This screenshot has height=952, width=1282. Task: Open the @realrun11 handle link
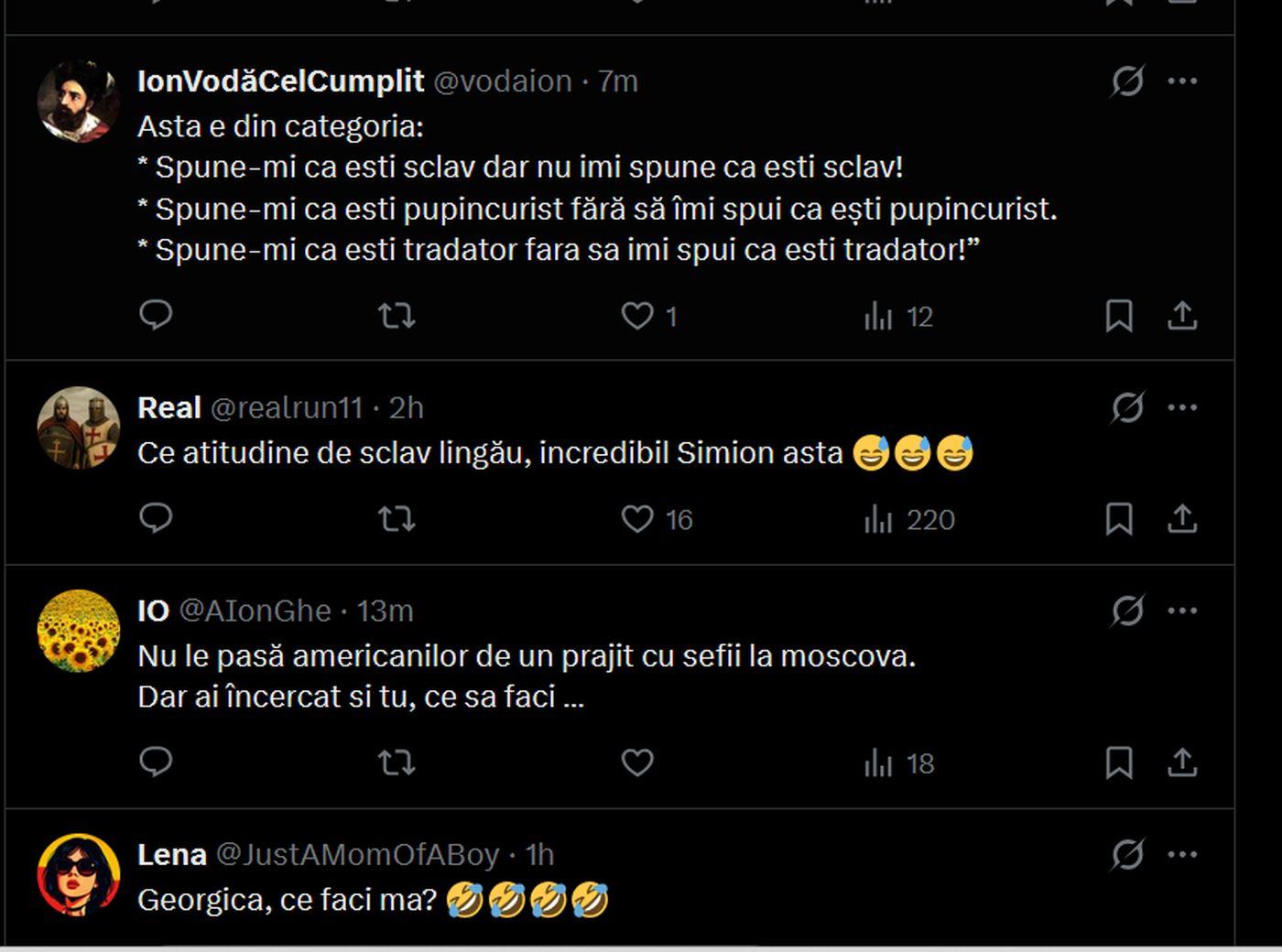click(x=289, y=406)
